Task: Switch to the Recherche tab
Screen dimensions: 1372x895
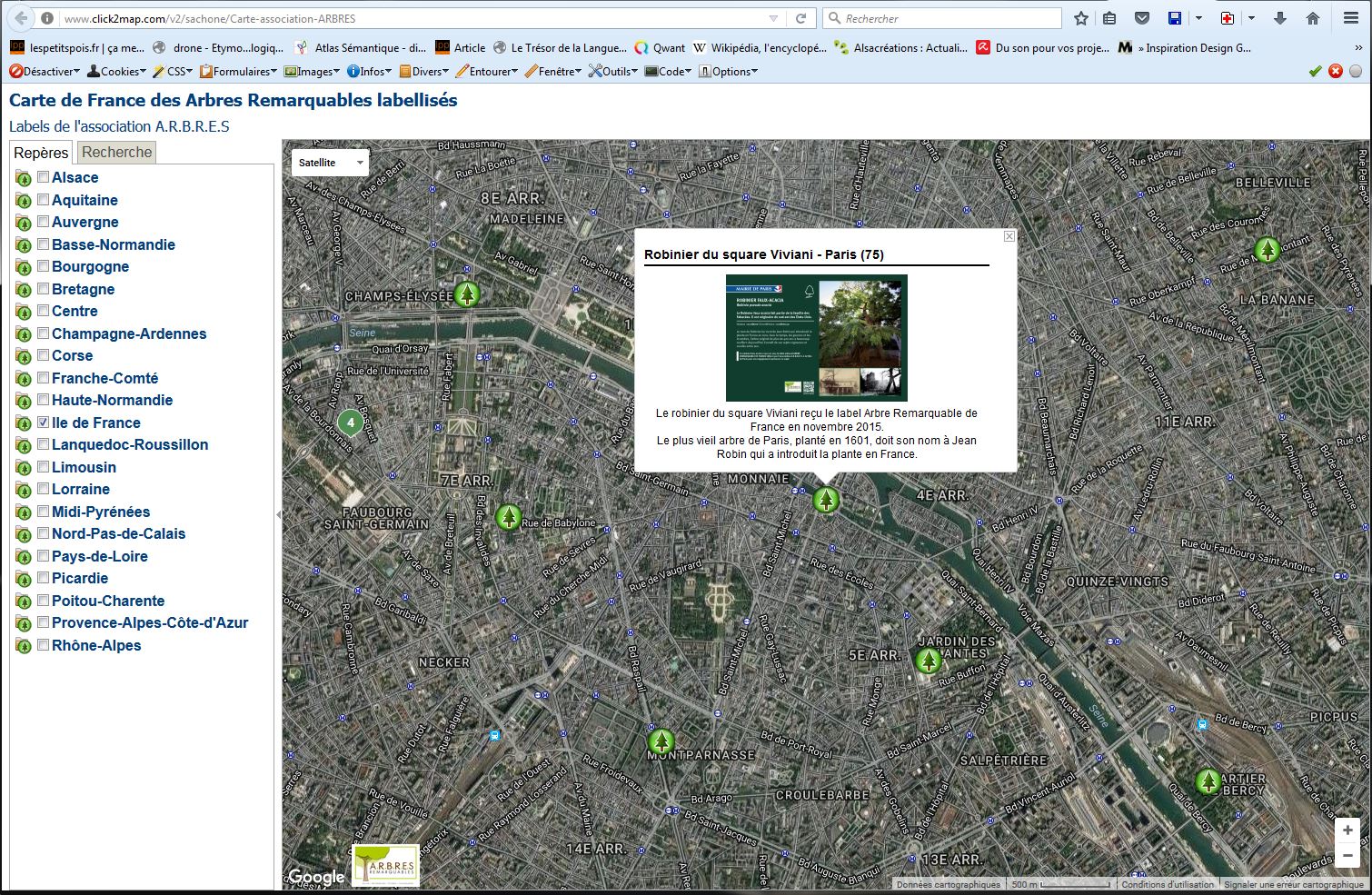Action: [x=116, y=152]
